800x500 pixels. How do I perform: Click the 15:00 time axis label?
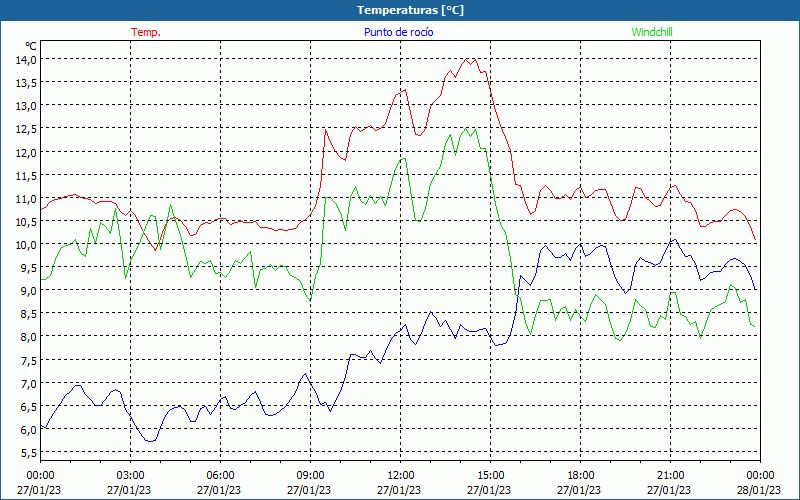click(491, 476)
